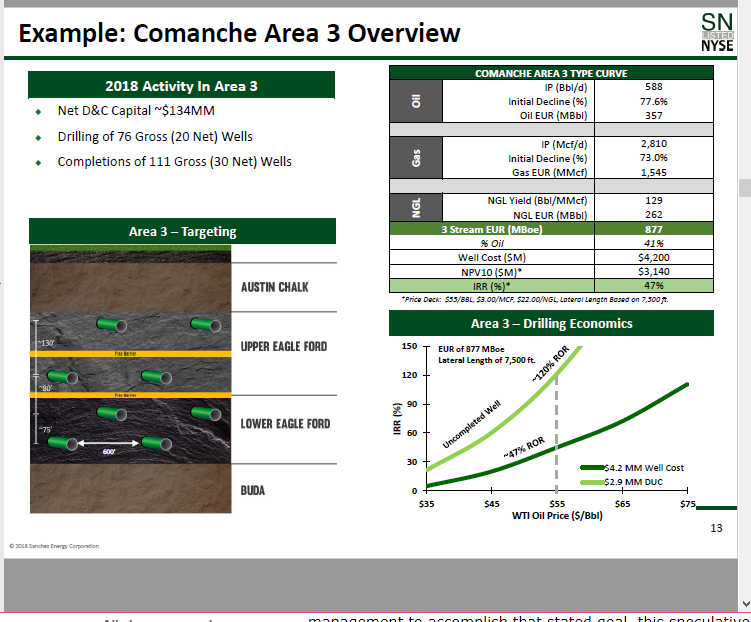Click the '3 Stream EUR (MBoe)' row label
Screen dimensions: 751x622
click(491, 229)
